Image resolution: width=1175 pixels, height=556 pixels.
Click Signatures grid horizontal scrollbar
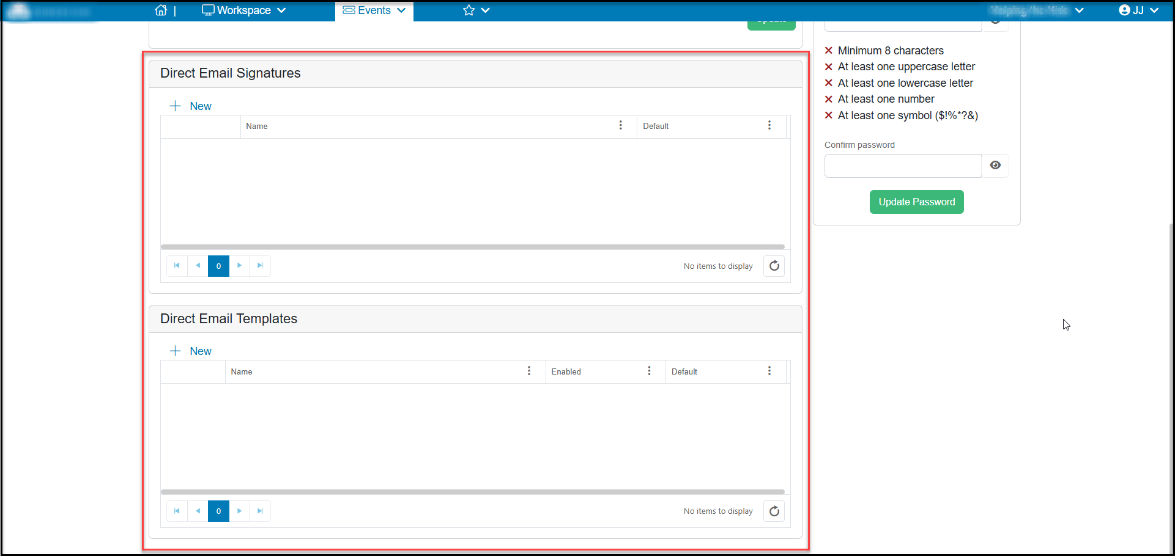coord(472,247)
